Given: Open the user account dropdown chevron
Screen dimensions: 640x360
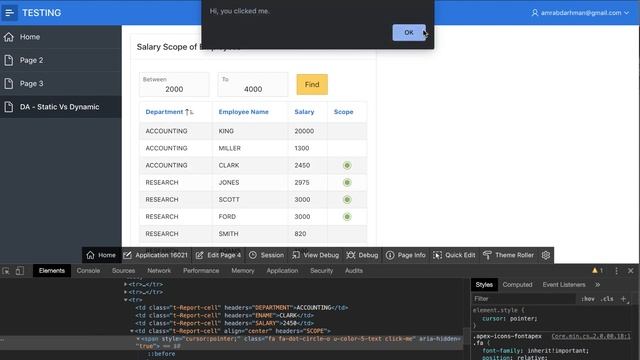Looking at the screenshot, I should [x=627, y=13].
